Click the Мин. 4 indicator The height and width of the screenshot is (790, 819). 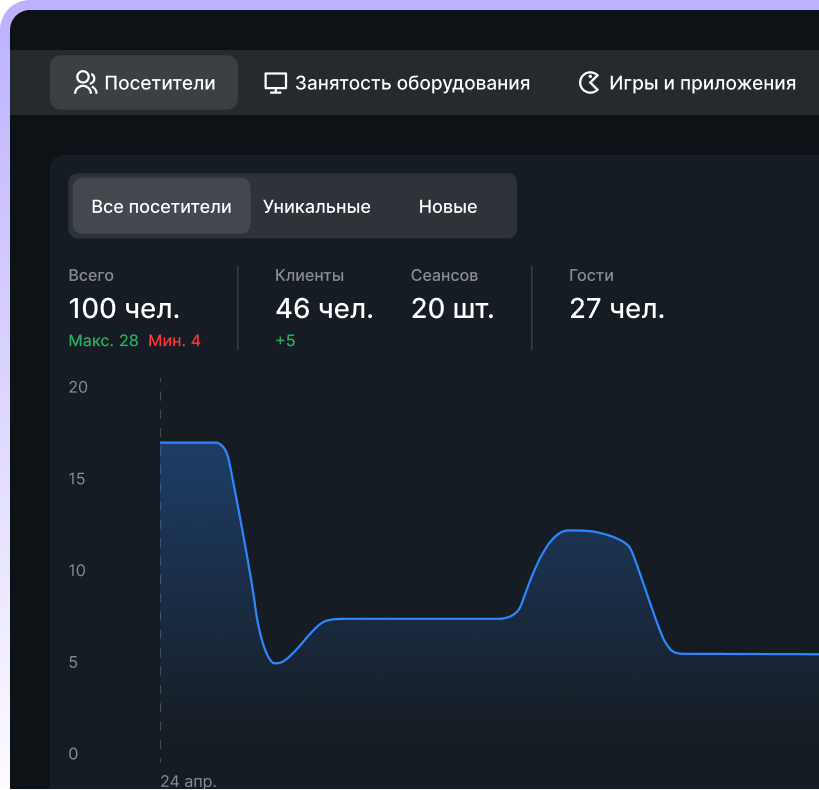pos(174,341)
